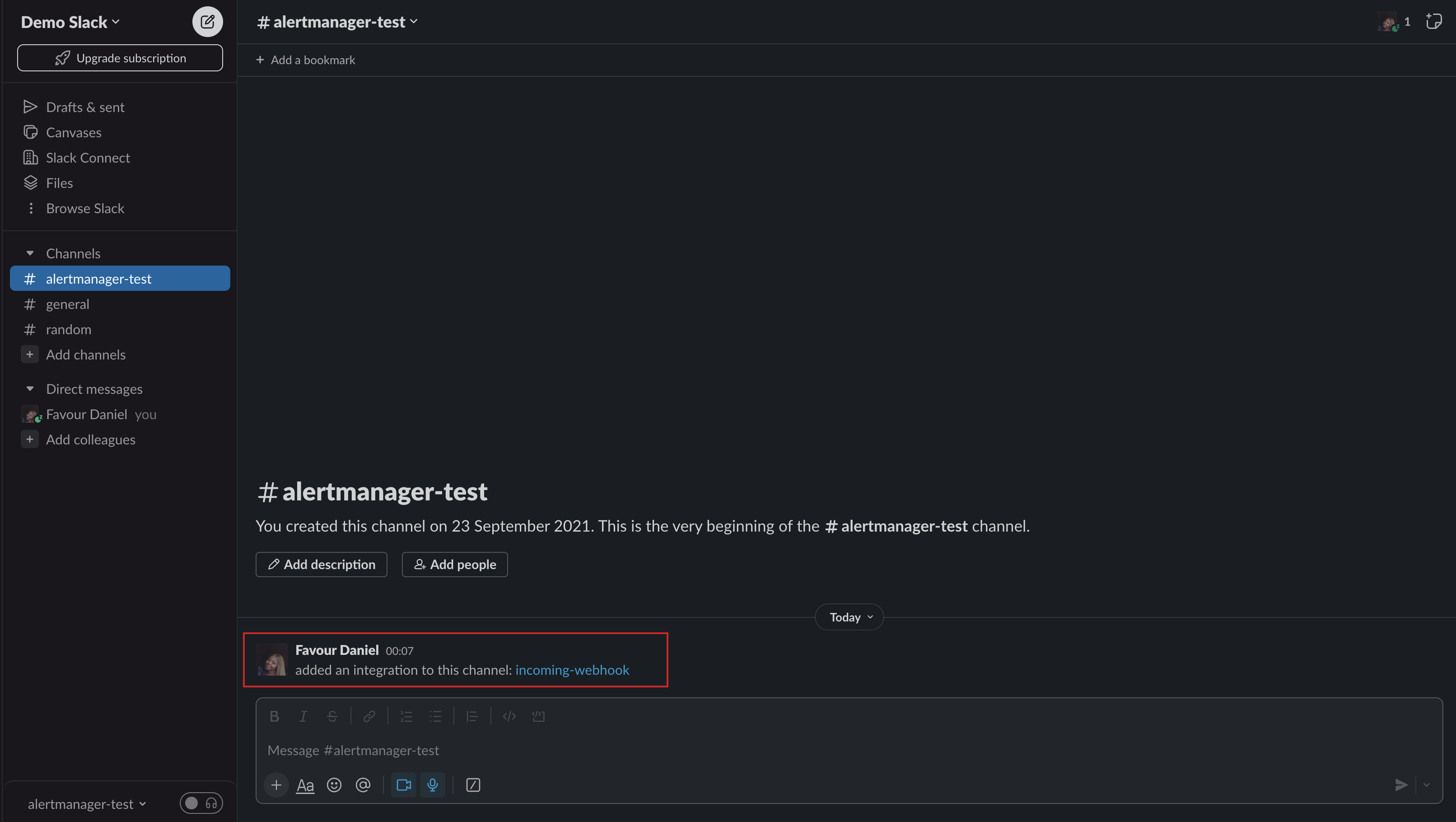Viewport: 1456px width, 822px height.
Task: Toggle italic formatting
Action: [303, 716]
